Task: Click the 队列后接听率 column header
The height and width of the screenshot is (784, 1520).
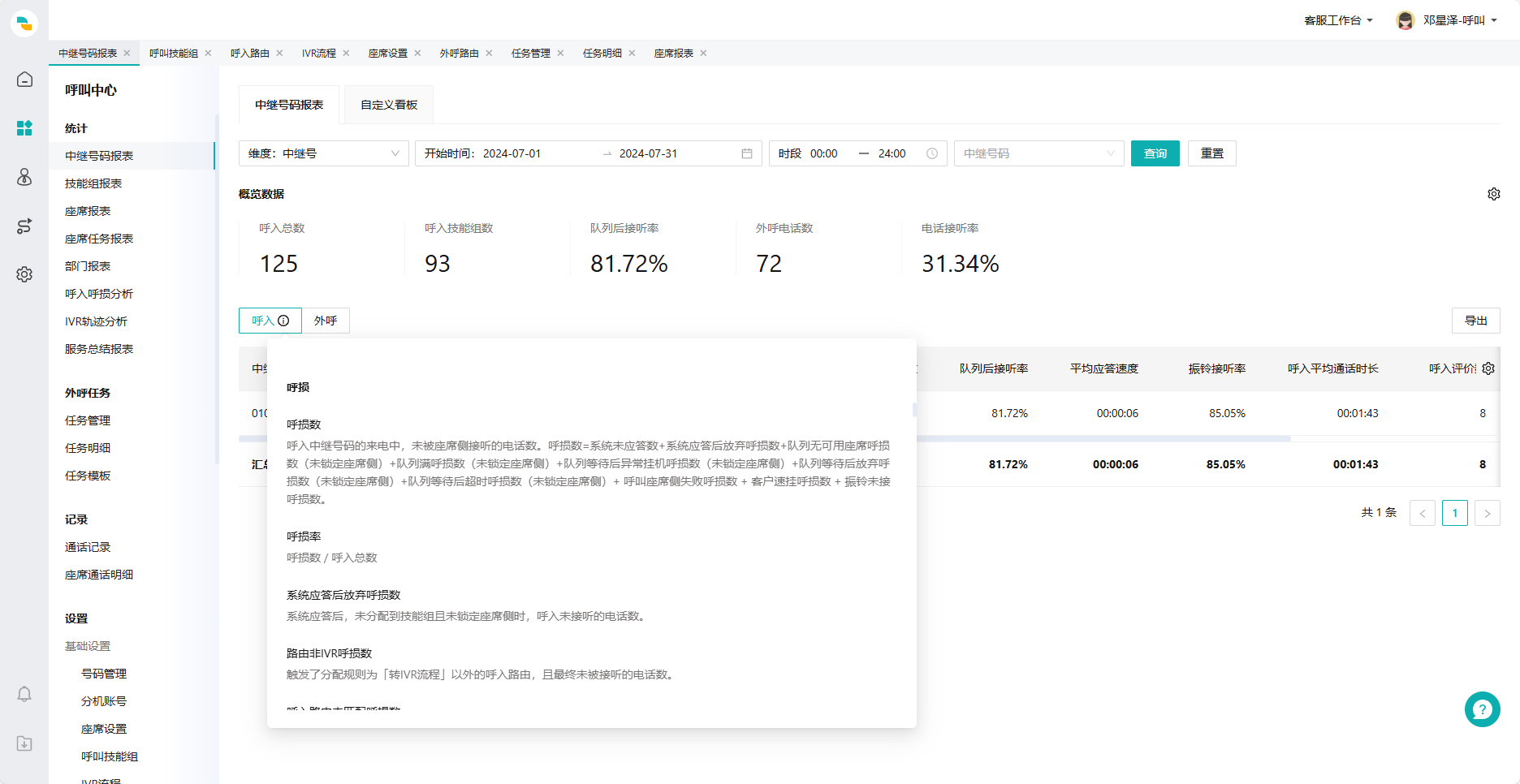Action: click(x=994, y=368)
